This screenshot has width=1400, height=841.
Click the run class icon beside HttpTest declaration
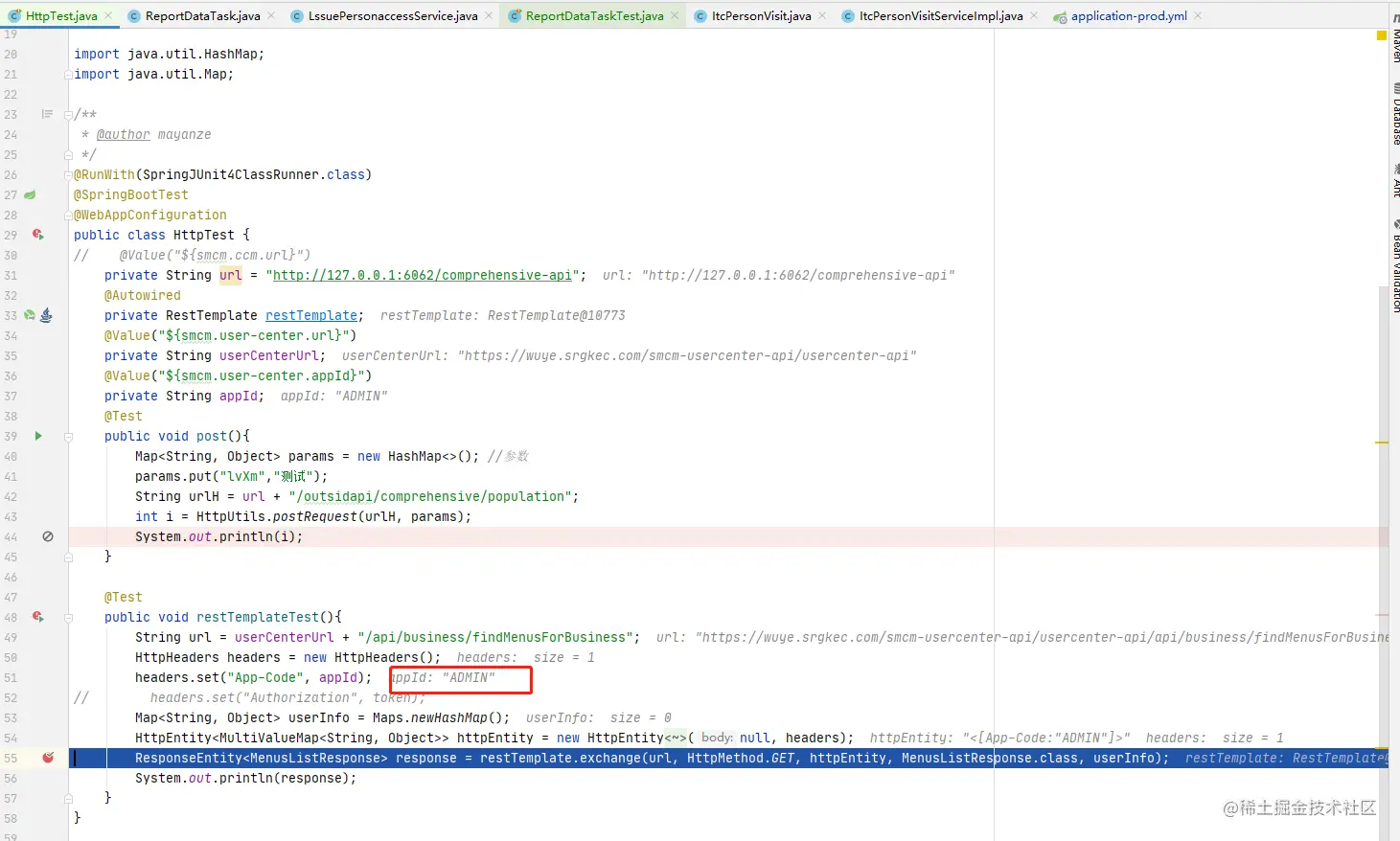[x=38, y=235]
